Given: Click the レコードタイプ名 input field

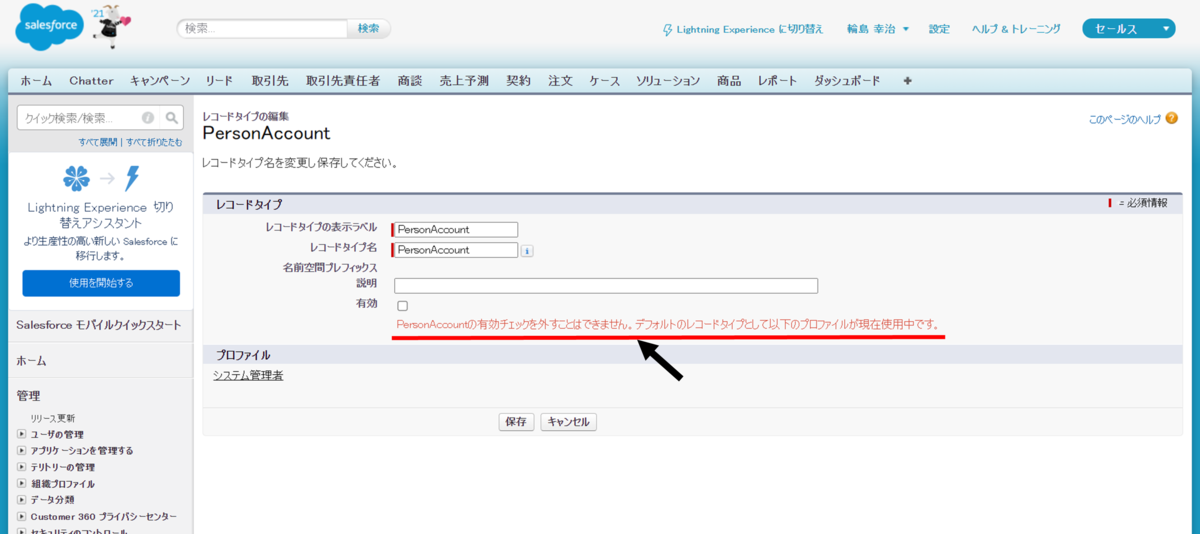Looking at the screenshot, I should [x=456, y=250].
